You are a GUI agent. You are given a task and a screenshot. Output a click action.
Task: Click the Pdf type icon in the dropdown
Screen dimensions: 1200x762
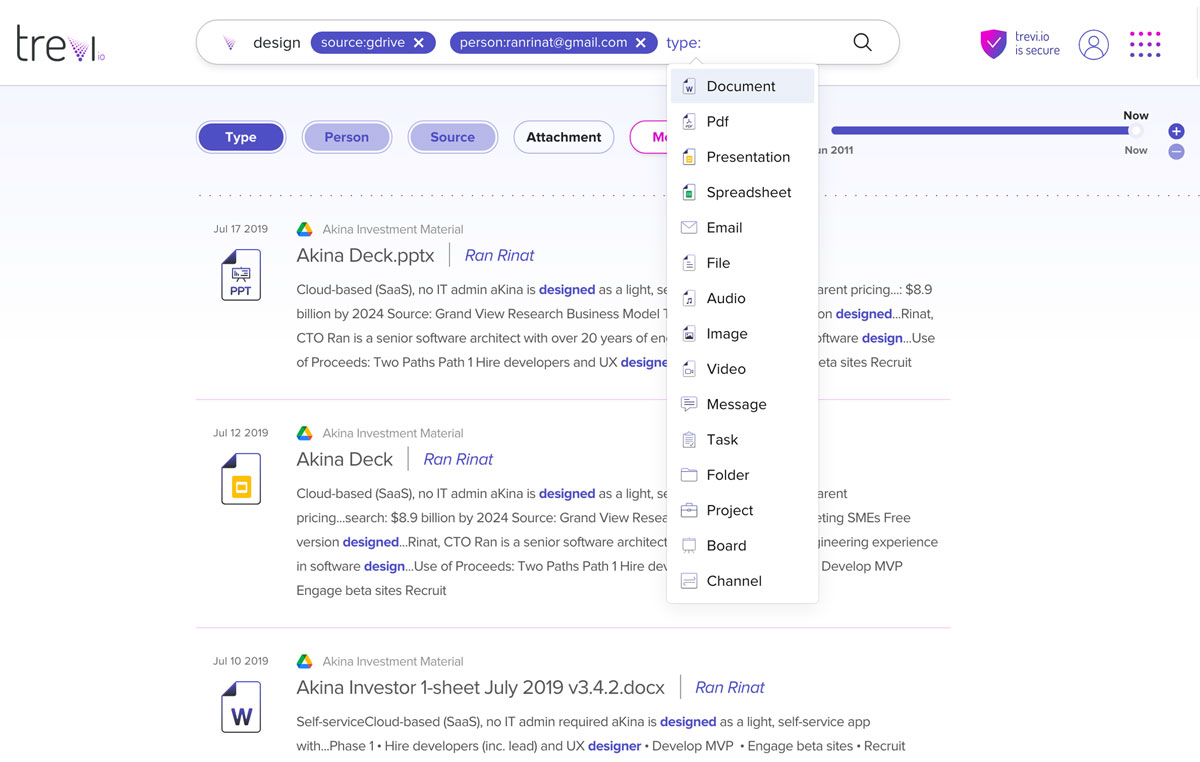[x=688, y=121]
